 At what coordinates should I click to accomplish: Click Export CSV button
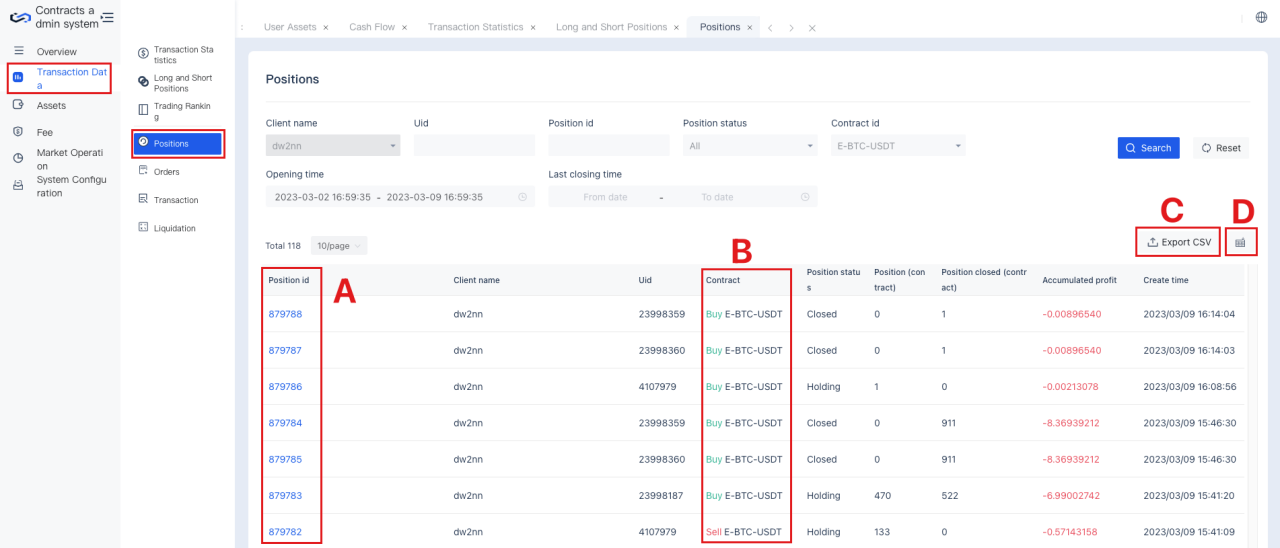pos(1178,242)
